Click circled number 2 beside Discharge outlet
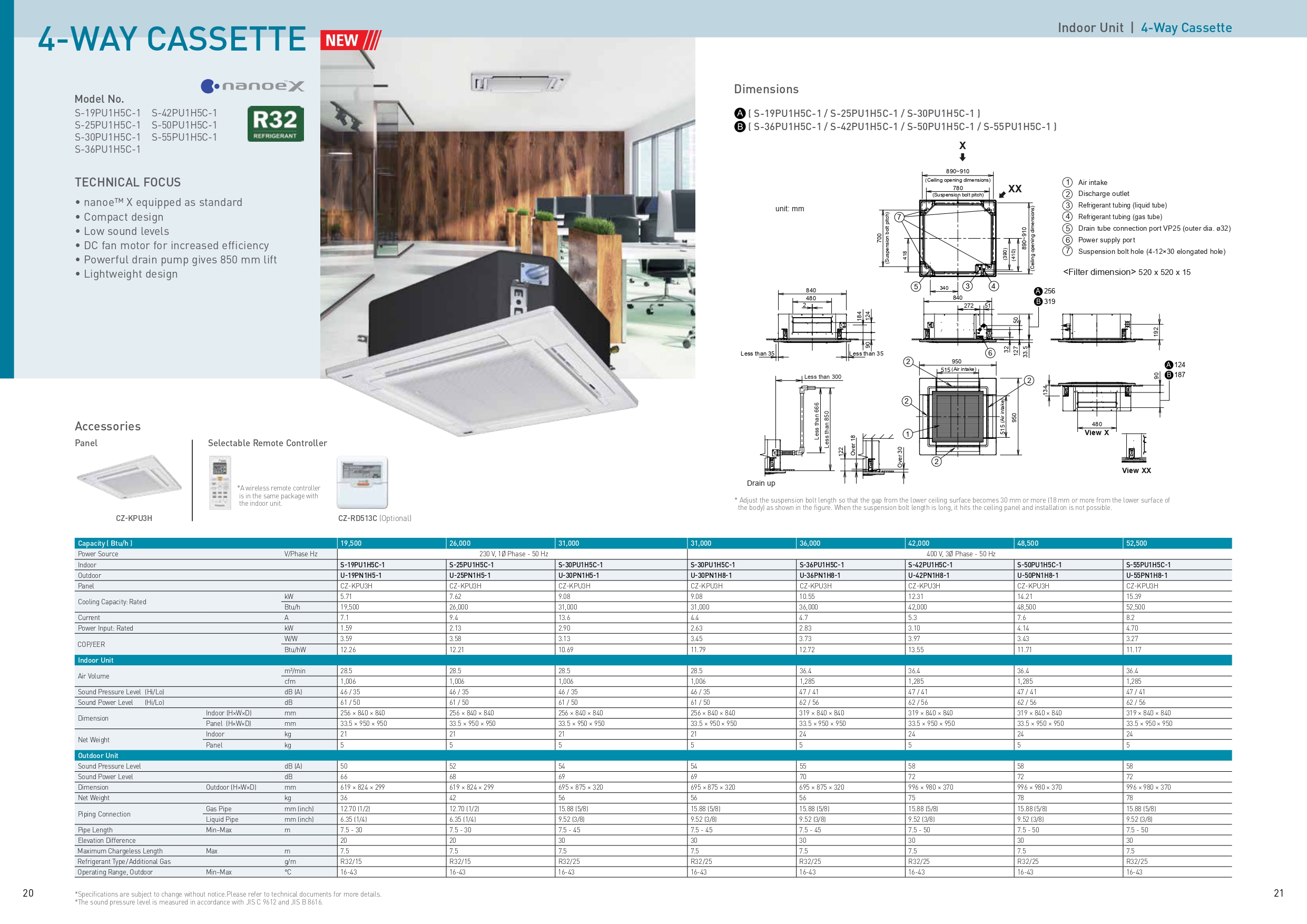 (x=1067, y=193)
